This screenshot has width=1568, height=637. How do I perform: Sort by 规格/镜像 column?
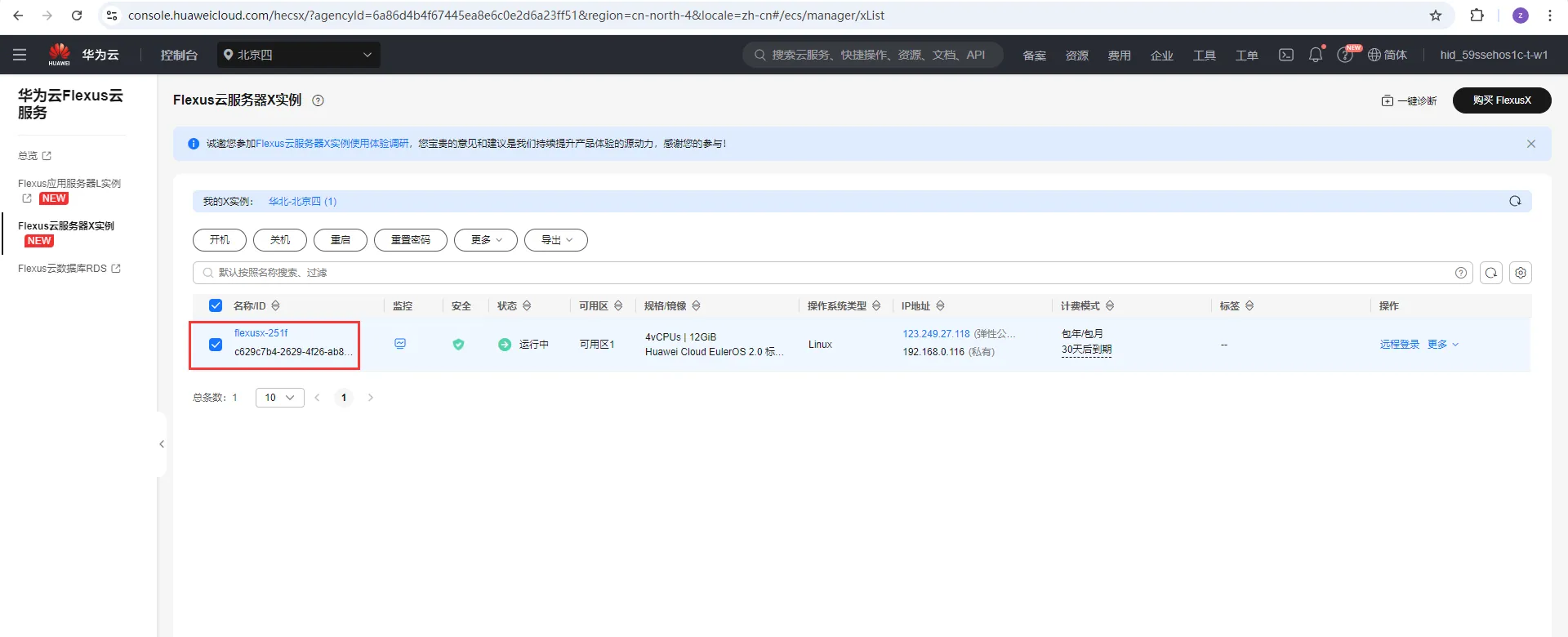point(696,305)
